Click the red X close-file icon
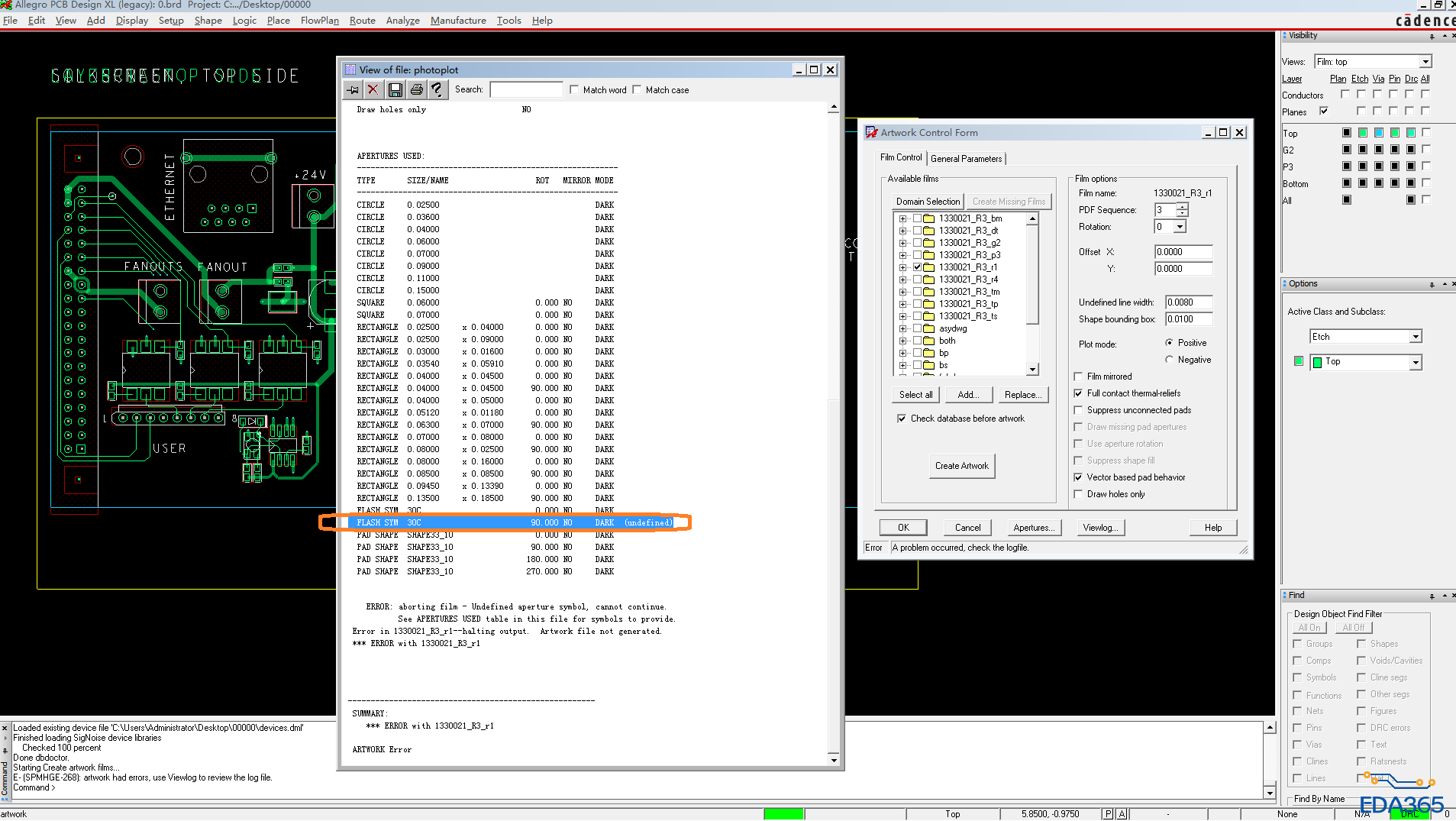This screenshot has height=821, width=1456. point(373,90)
